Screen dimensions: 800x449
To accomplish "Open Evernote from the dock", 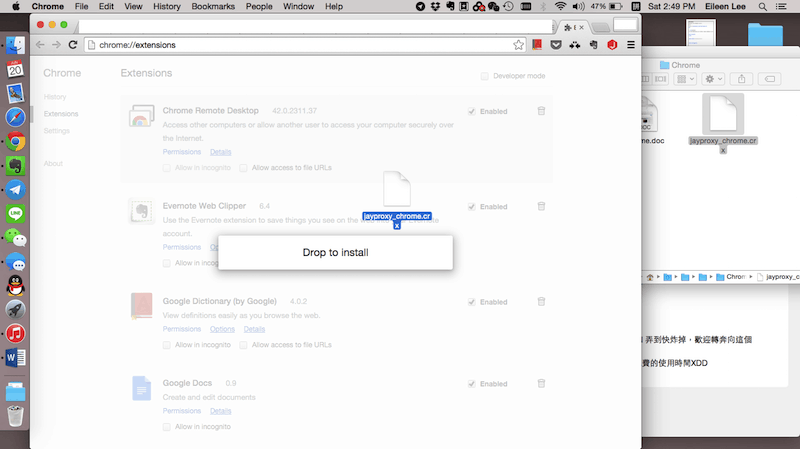I will point(15,165).
